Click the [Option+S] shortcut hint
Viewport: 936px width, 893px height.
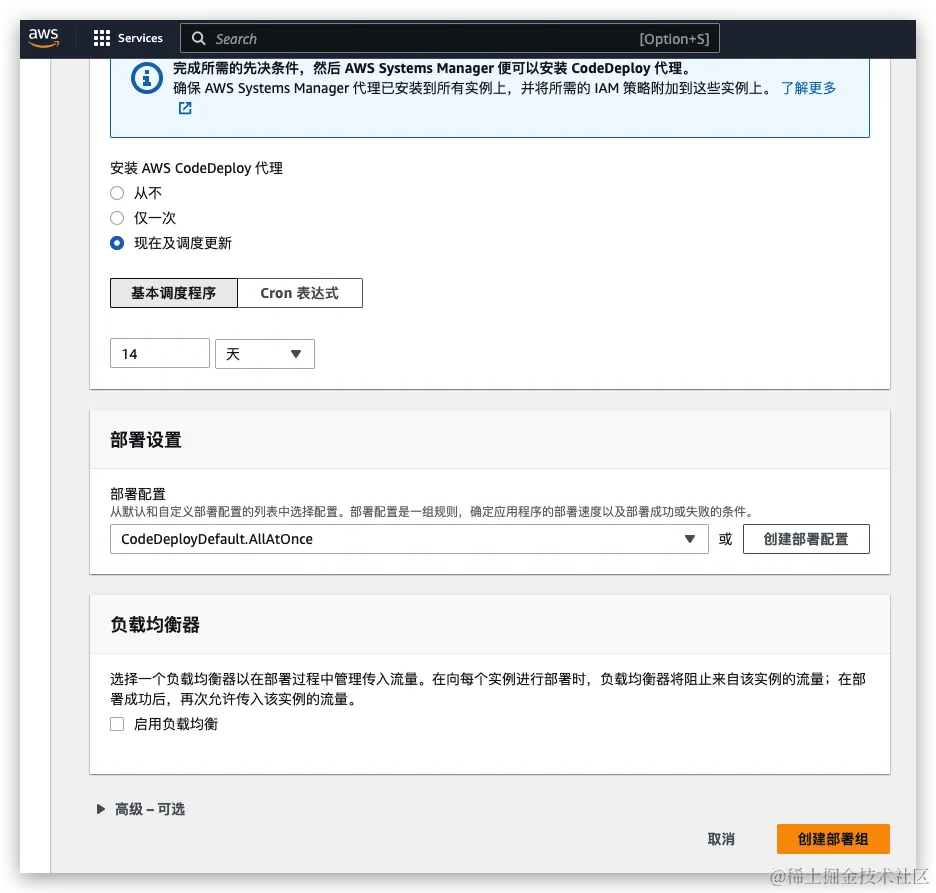(674, 39)
